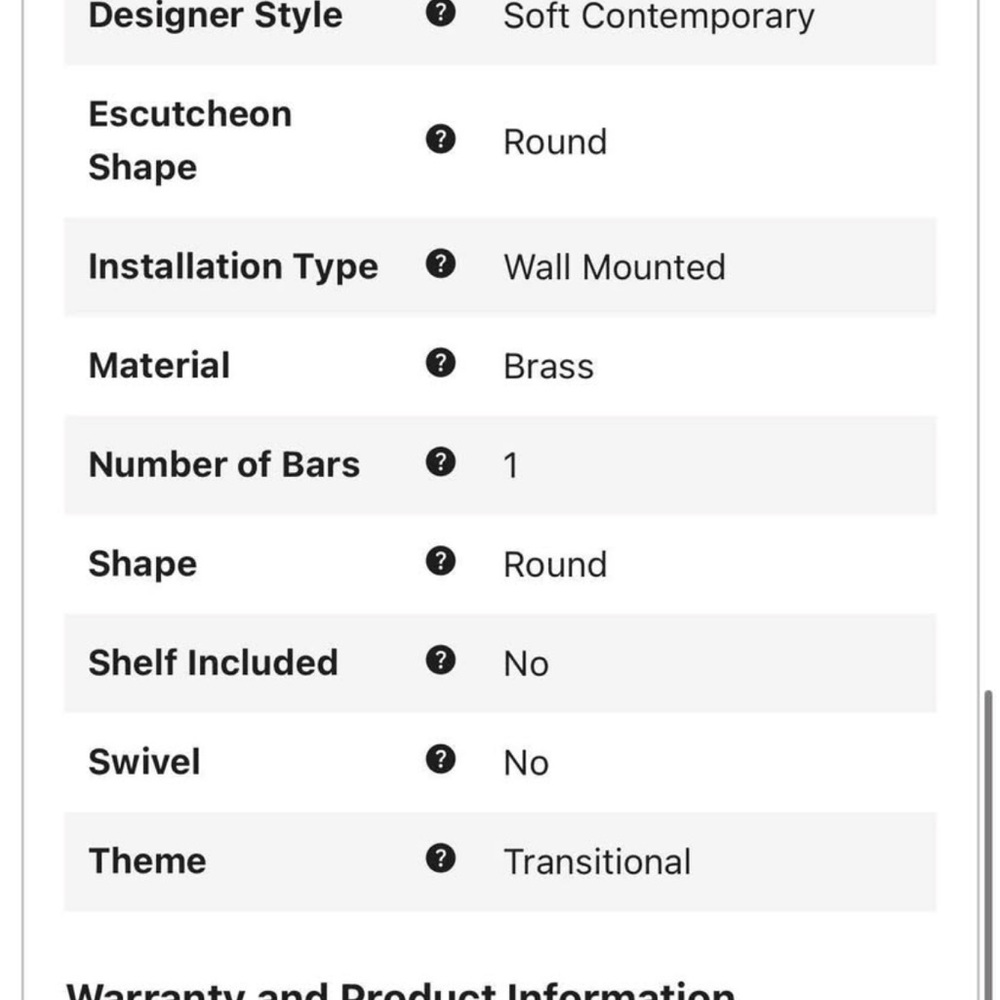
Task: Click the vertical scrollbar thumb
Action: 988,844
